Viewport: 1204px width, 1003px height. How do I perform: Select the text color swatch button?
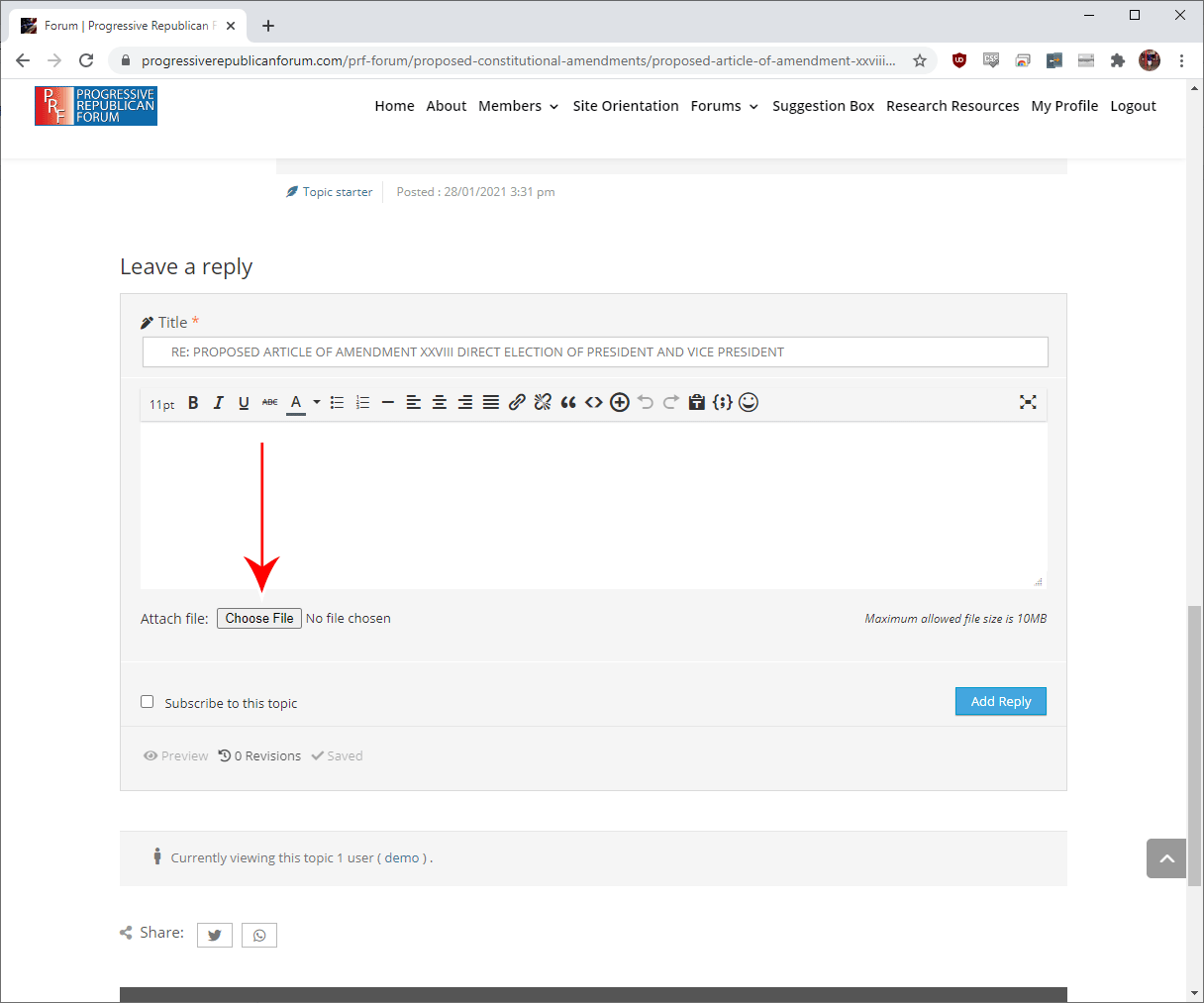click(295, 403)
